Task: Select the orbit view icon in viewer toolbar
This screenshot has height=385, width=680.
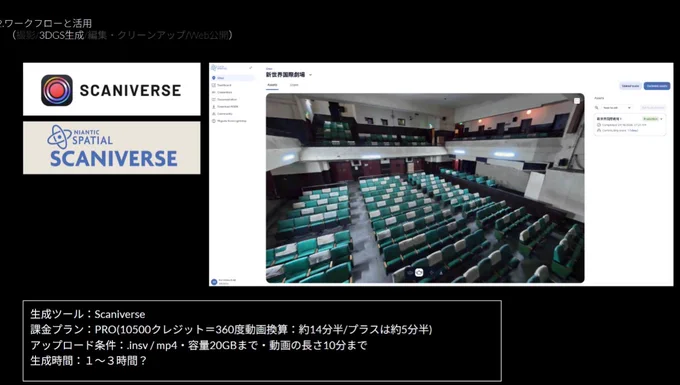Action: pyautogui.click(x=409, y=273)
